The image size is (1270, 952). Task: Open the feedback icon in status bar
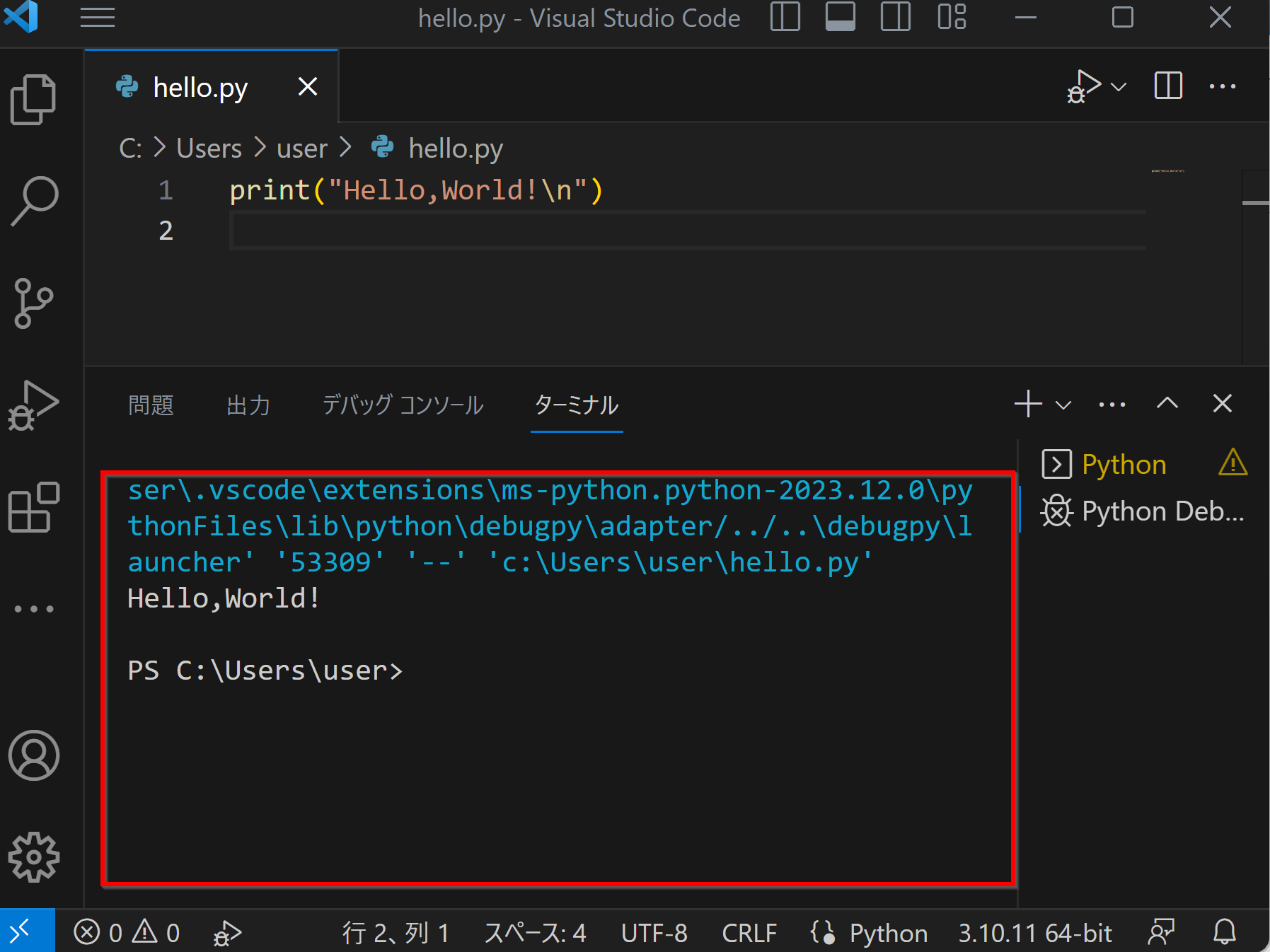(x=1161, y=933)
